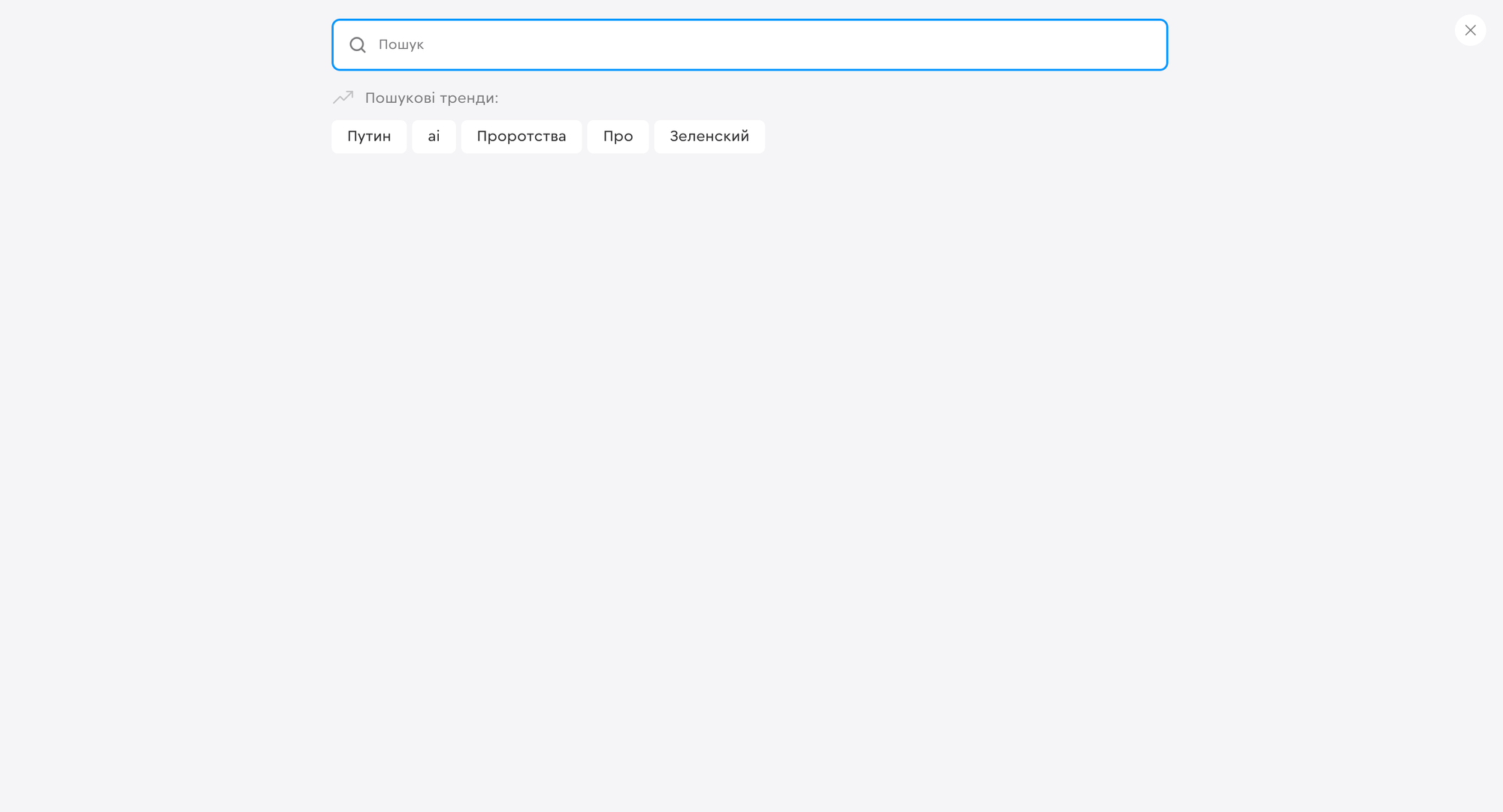Open the Пророцтва trending search
Viewport: 1503px width, 812px height.
[x=522, y=137]
